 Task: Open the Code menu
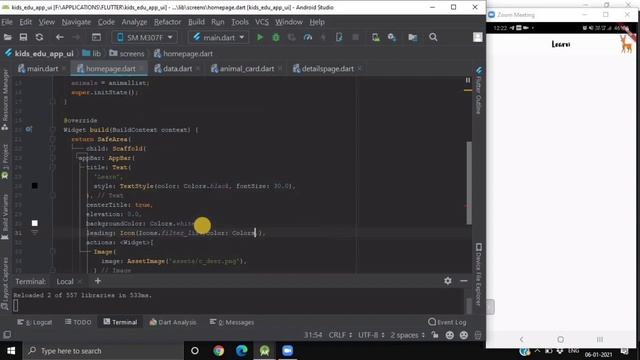tap(106, 22)
